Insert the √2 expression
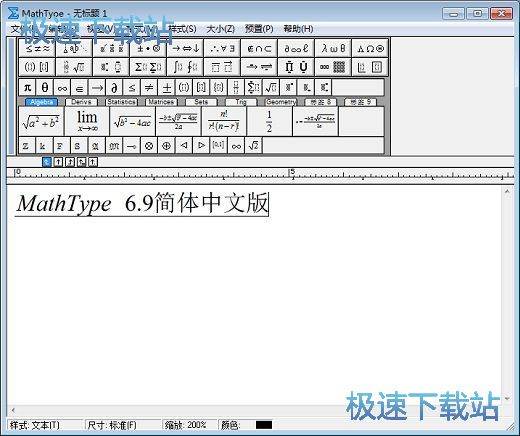This screenshot has height=436, width=520. pyautogui.click(x=253, y=146)
